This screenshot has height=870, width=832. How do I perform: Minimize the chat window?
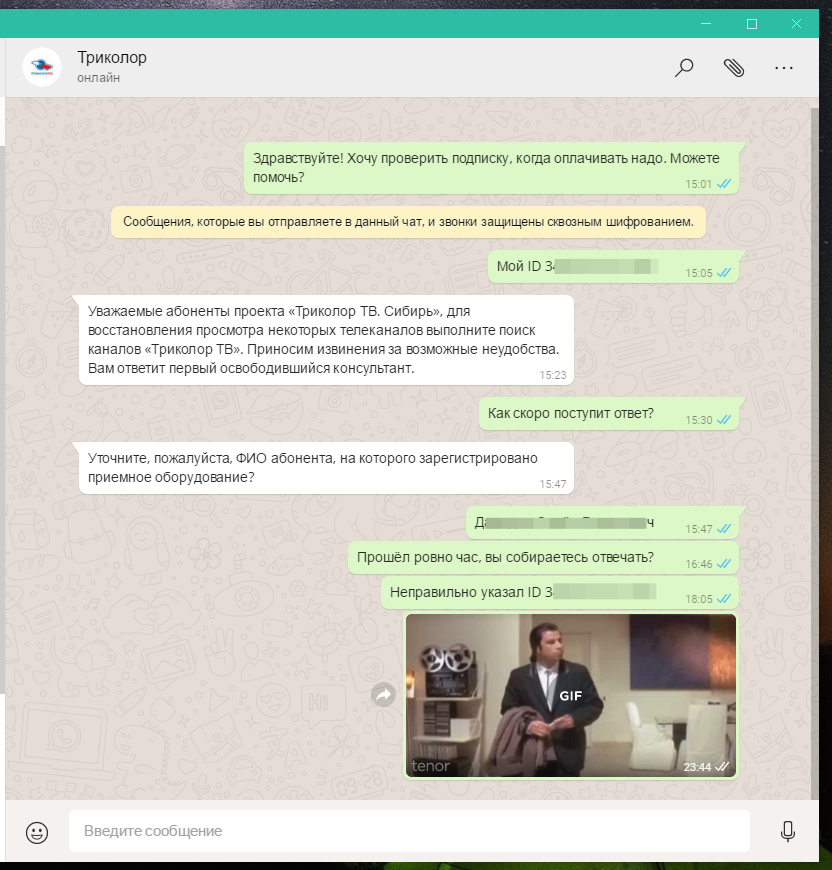pos(706,24)
